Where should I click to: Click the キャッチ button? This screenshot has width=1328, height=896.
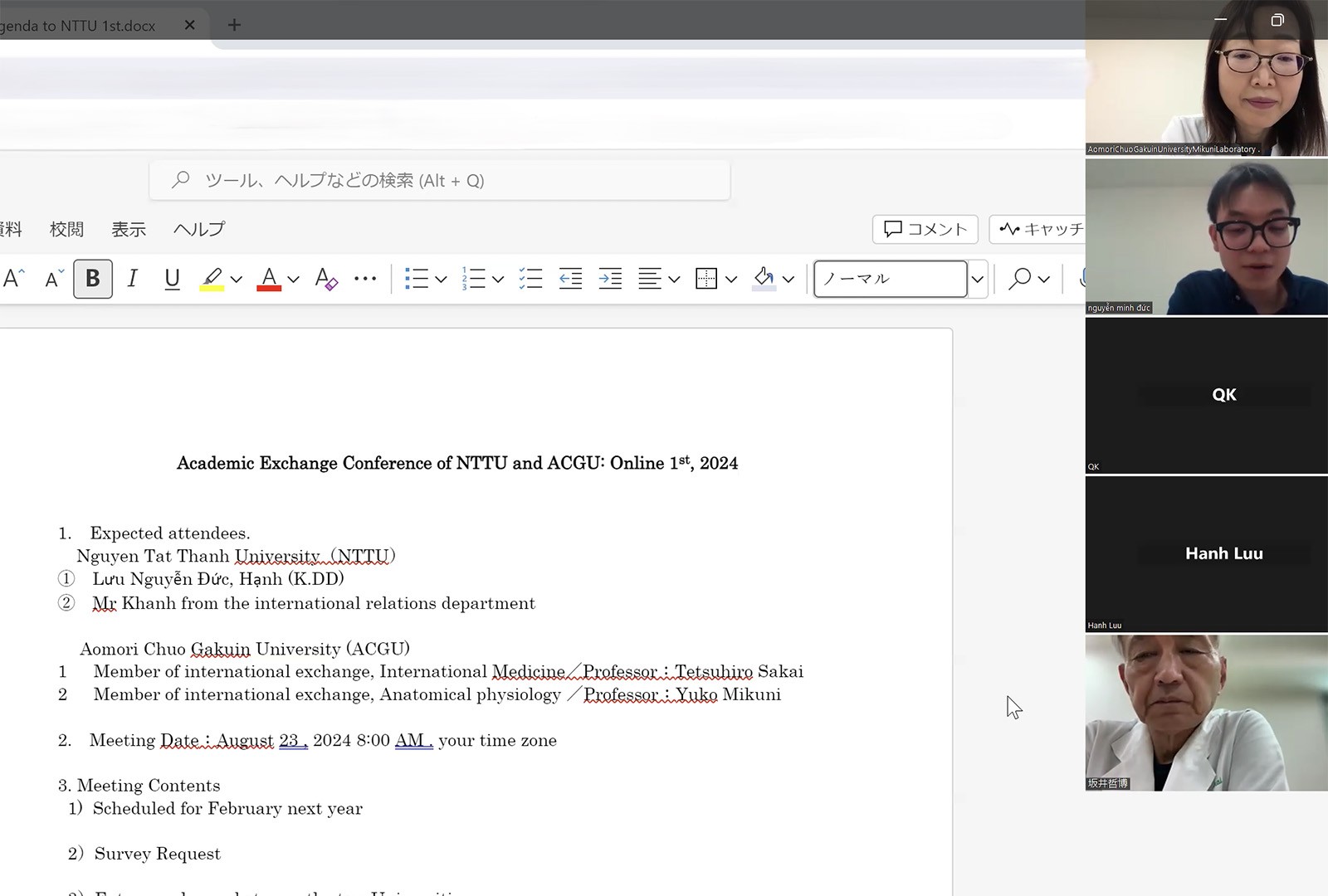[x=1038, y=229]
